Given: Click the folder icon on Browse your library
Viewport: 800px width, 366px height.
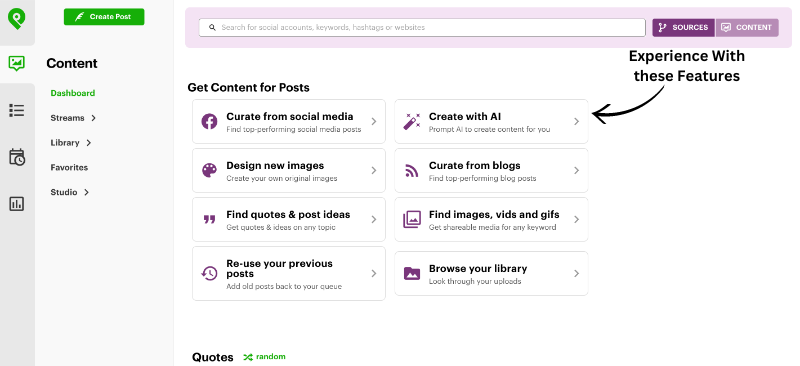Looking at the screenshot, I should coord(412,274).
